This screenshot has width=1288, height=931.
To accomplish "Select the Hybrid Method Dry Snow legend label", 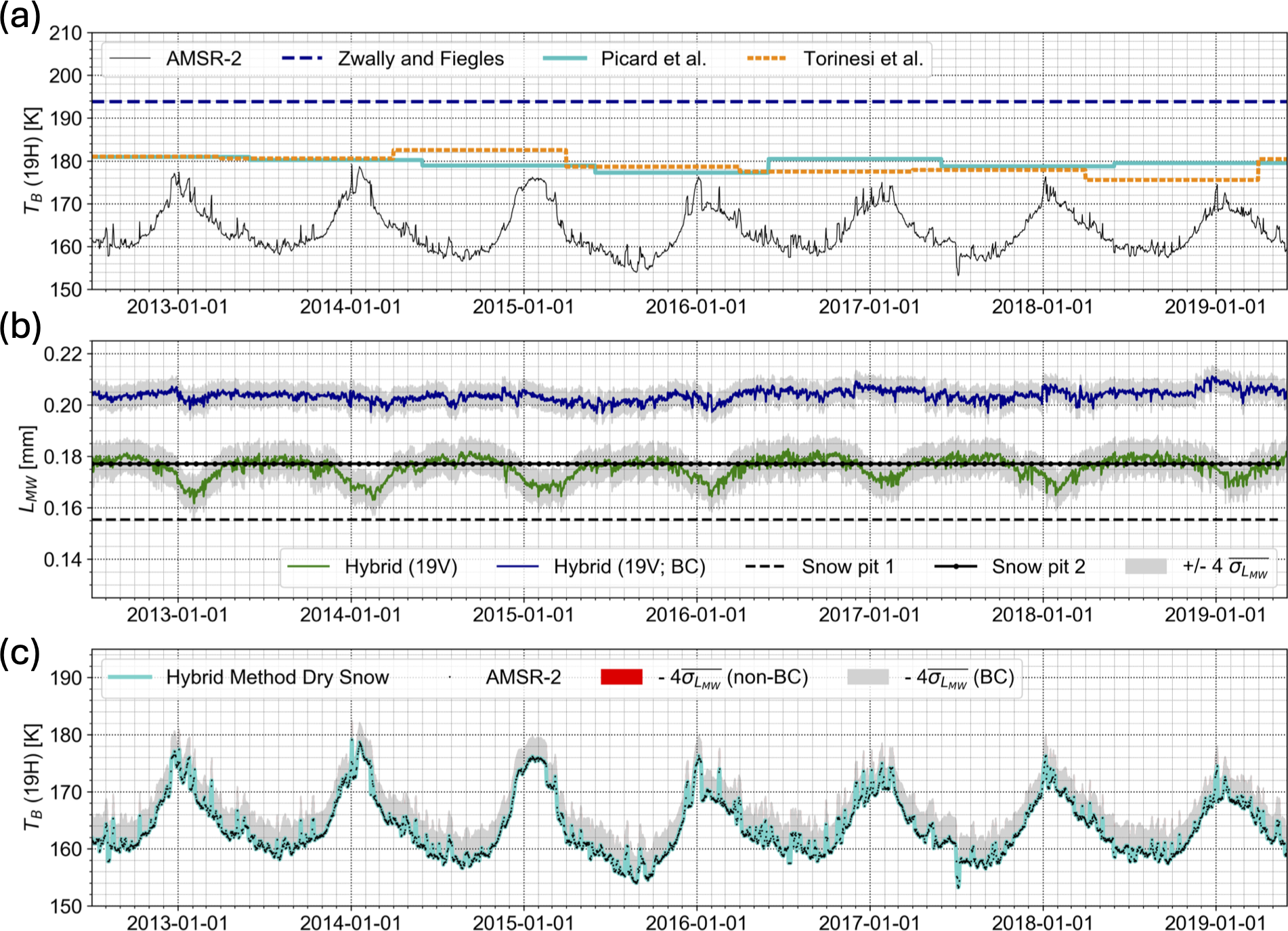I will click(278, 677).
